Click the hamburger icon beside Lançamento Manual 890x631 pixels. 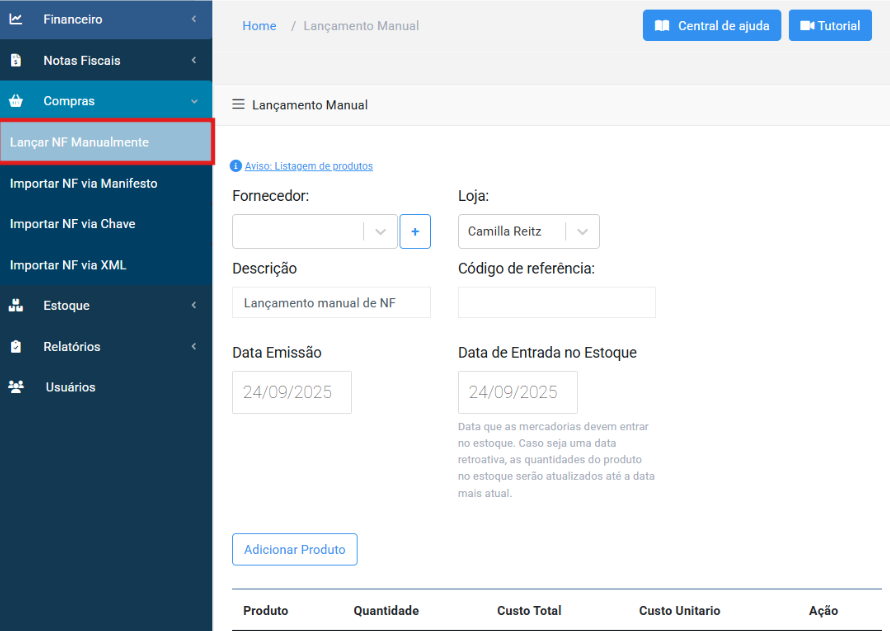pyautogui.click(x=238, y=105)
